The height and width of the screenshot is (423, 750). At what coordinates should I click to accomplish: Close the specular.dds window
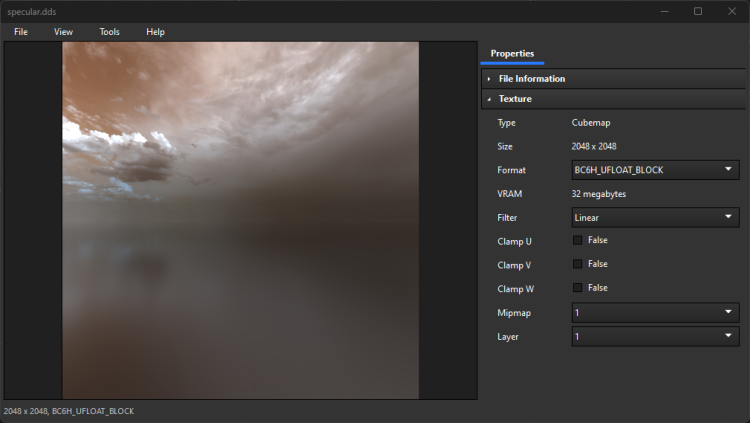(x=732, y=11)
